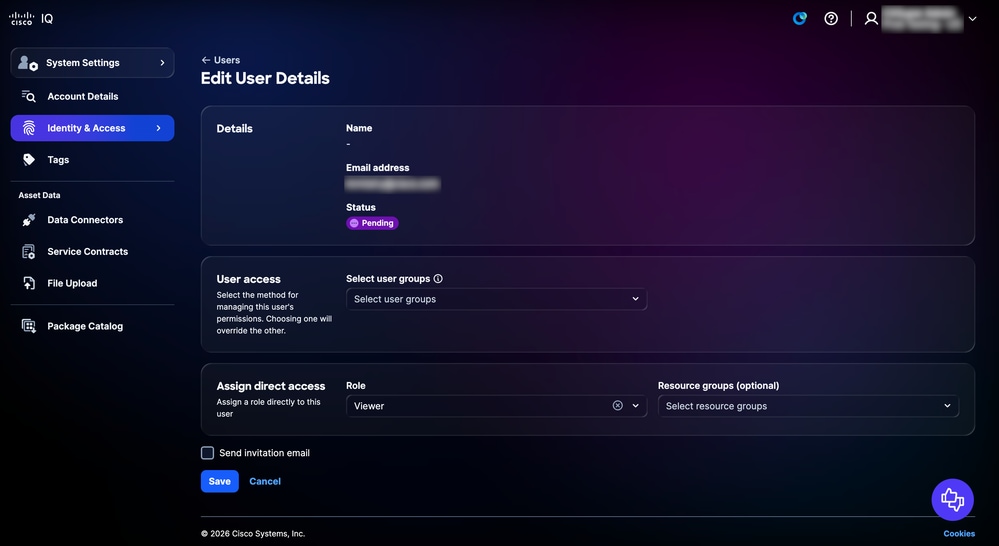The width and height of the screenshot is (999, 546).
Task: Click the Cisco IQ logo
Action: click(31, 18)
